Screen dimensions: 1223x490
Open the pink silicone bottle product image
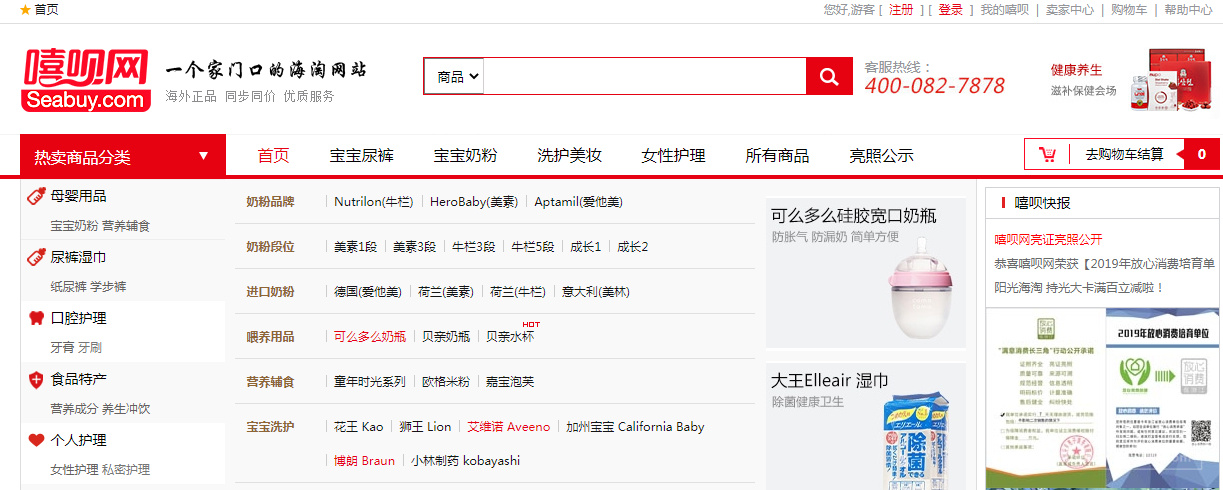[x=866, y=272]
